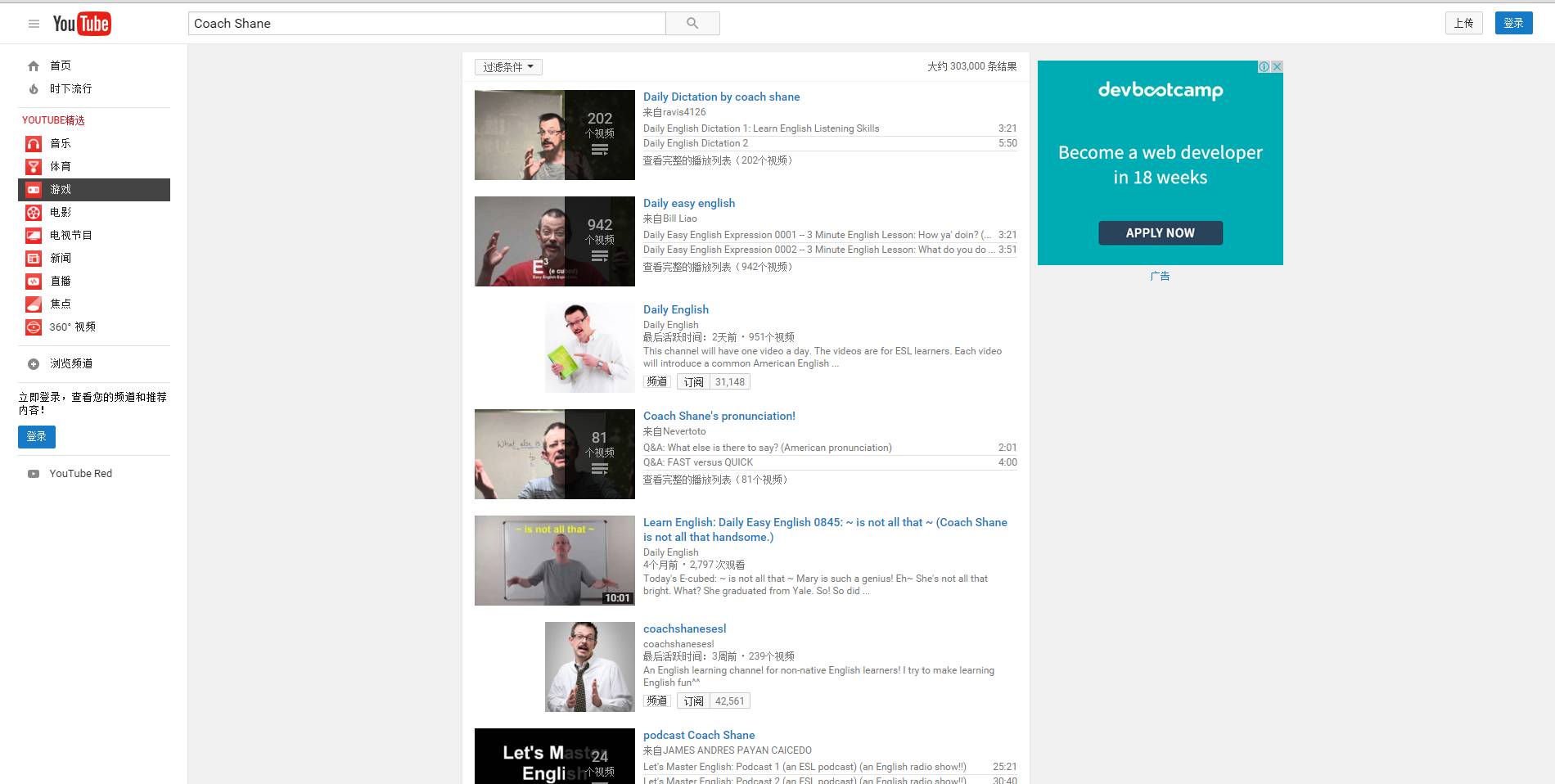Image resolution: width=1555 pixels, height=784 pixels.
Task: Open Let's Master English podcast thumbnail
Action: click(x=555, y=756)
